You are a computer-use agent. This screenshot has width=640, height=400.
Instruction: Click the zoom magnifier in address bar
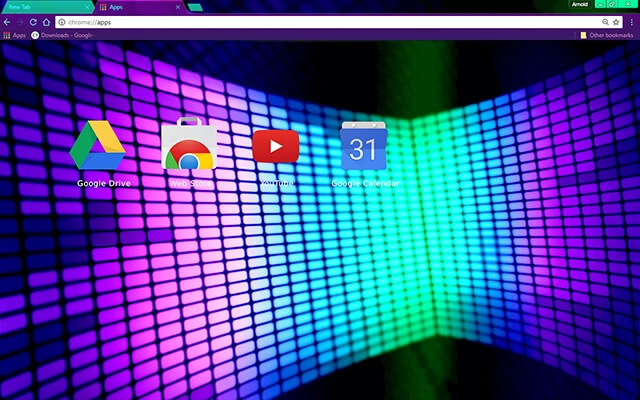[605, 22]
